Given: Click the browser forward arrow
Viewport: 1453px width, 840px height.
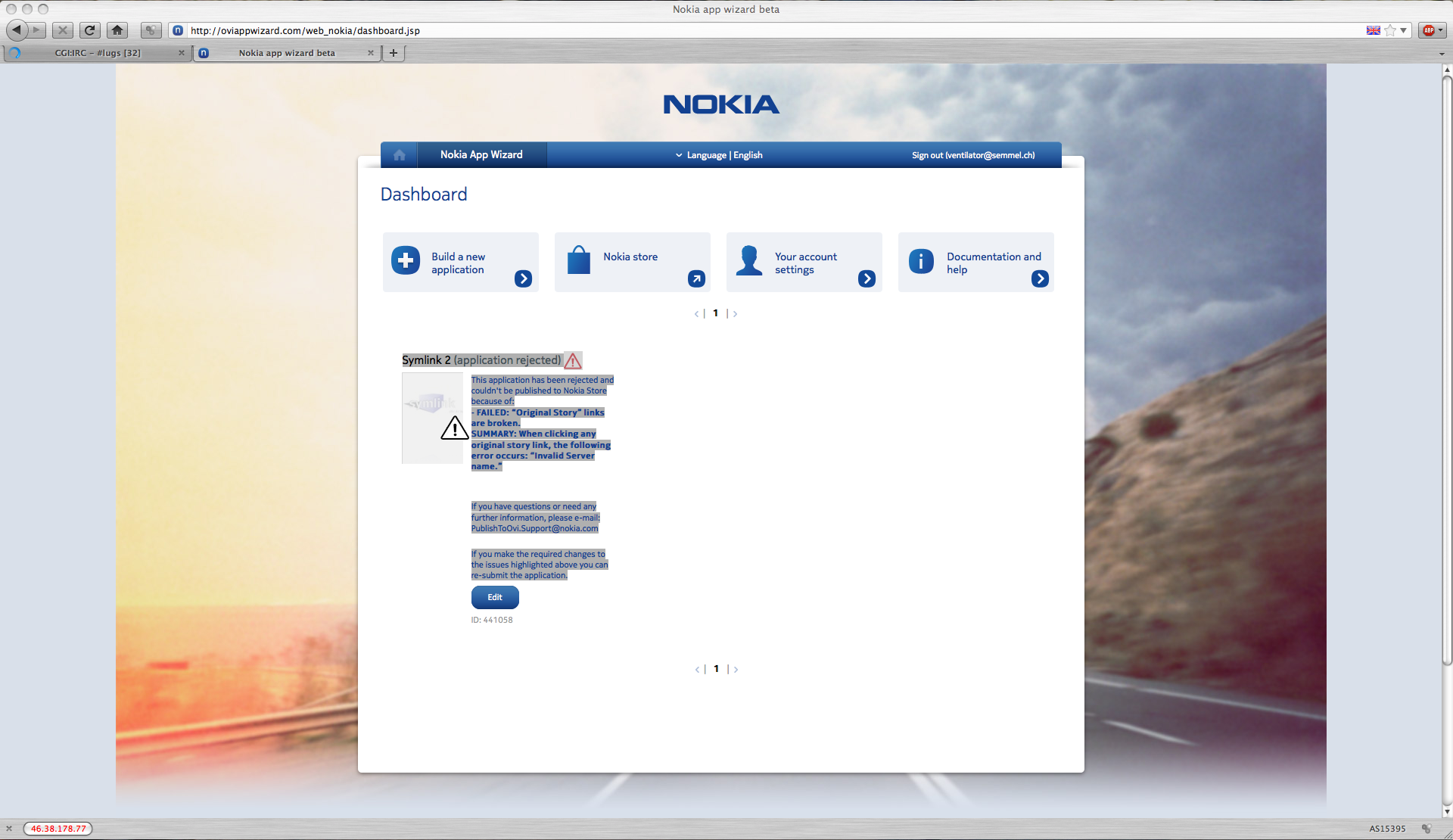Looking at the screenshot, I should click(x=37, y=30).
